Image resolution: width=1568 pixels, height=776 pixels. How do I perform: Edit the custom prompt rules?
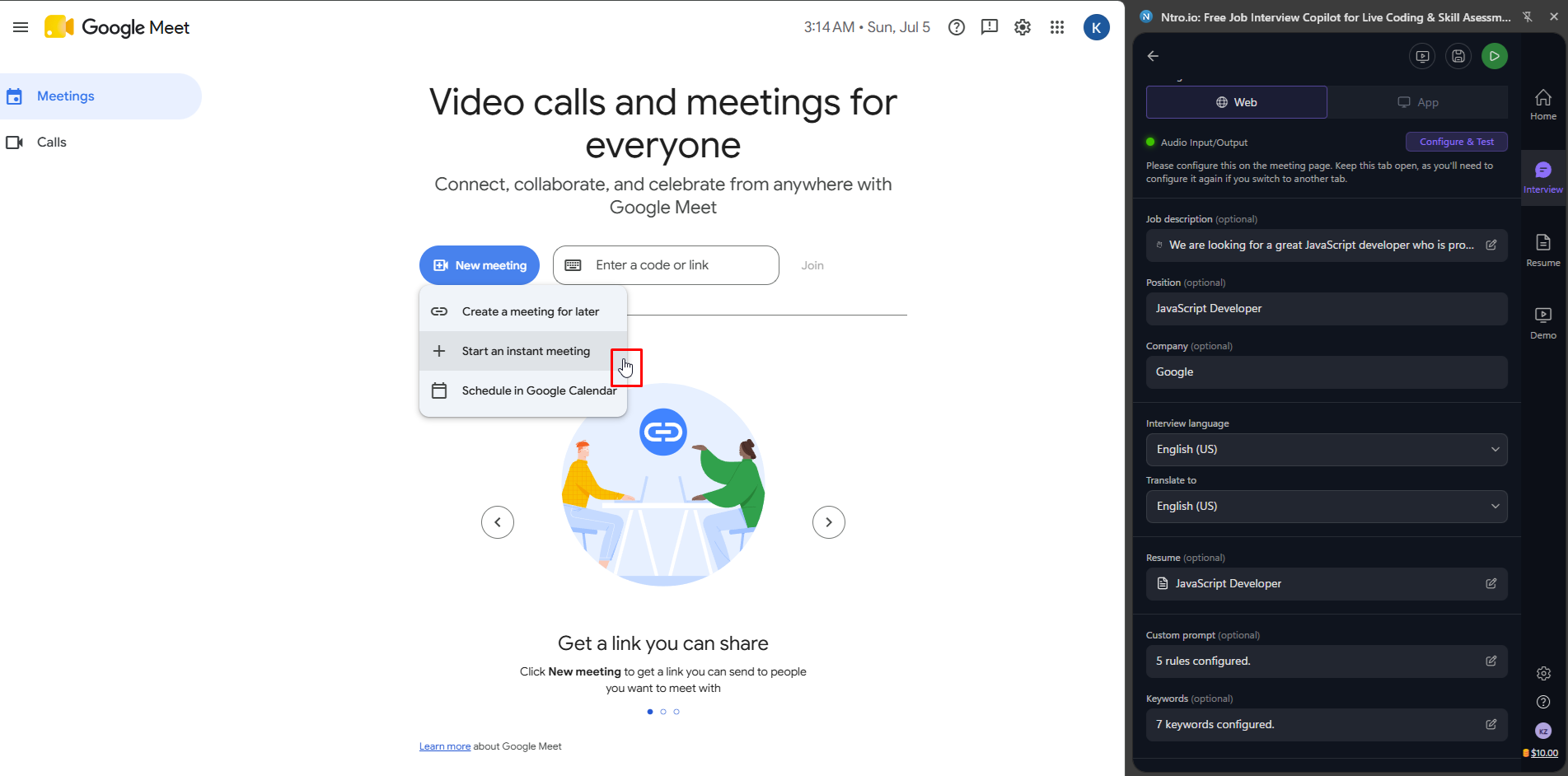[1491, 661]
